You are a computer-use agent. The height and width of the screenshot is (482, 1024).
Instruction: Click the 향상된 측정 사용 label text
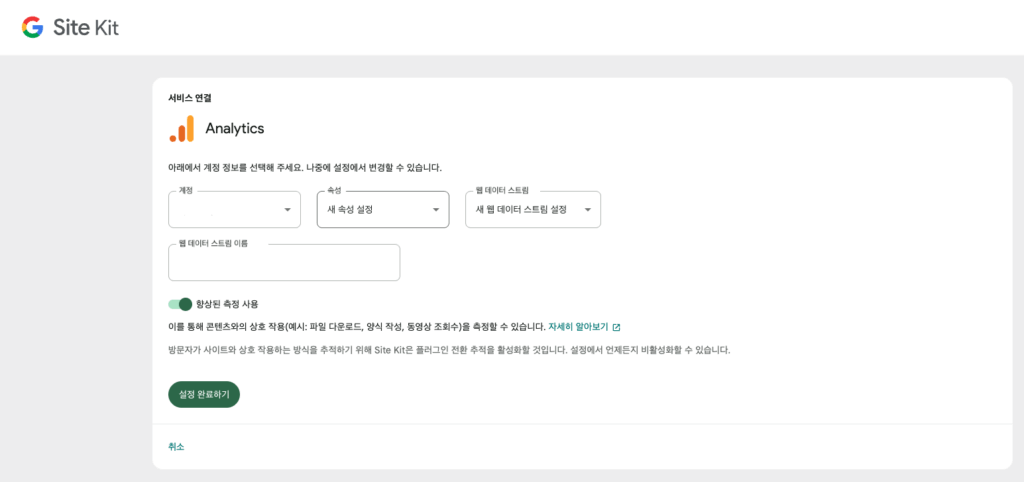point(227,304)
